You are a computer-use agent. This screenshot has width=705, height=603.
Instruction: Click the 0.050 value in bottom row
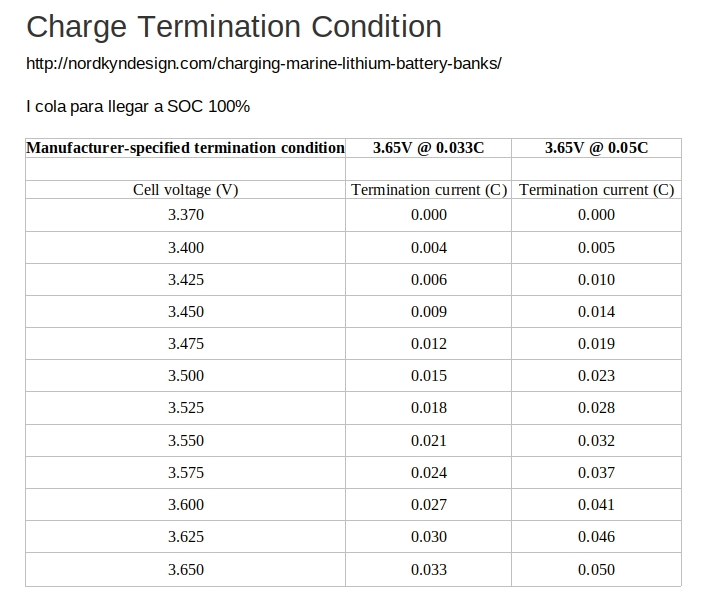click(x=597, y=570)
